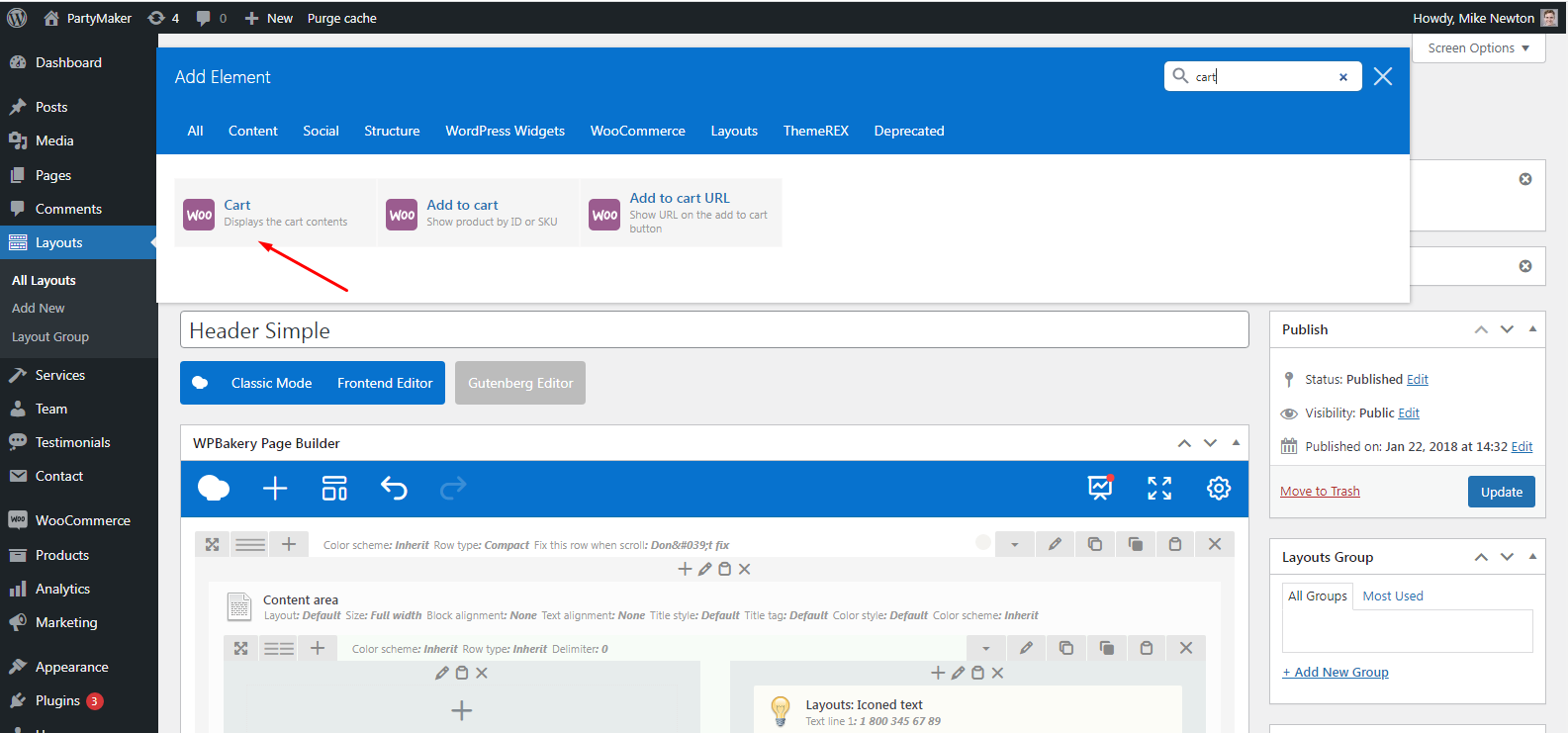The image size is (1568, 733).
Task: Open the WPBakery SEO analysis icon
Action: pyautogui.click(x=1100, y=488)
